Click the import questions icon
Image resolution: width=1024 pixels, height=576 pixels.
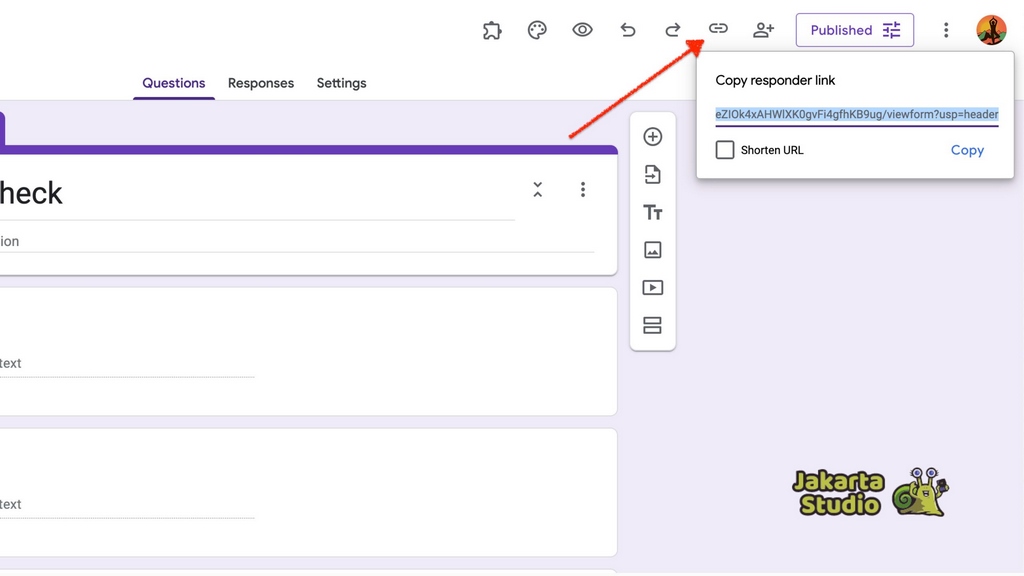tap(652, 175)
